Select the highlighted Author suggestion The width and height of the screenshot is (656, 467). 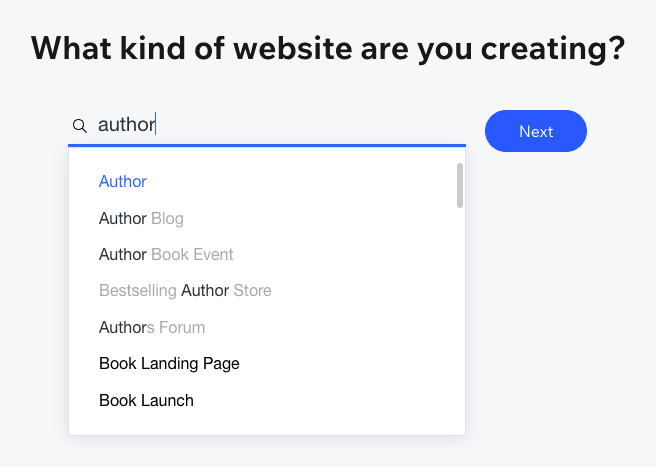123,182
